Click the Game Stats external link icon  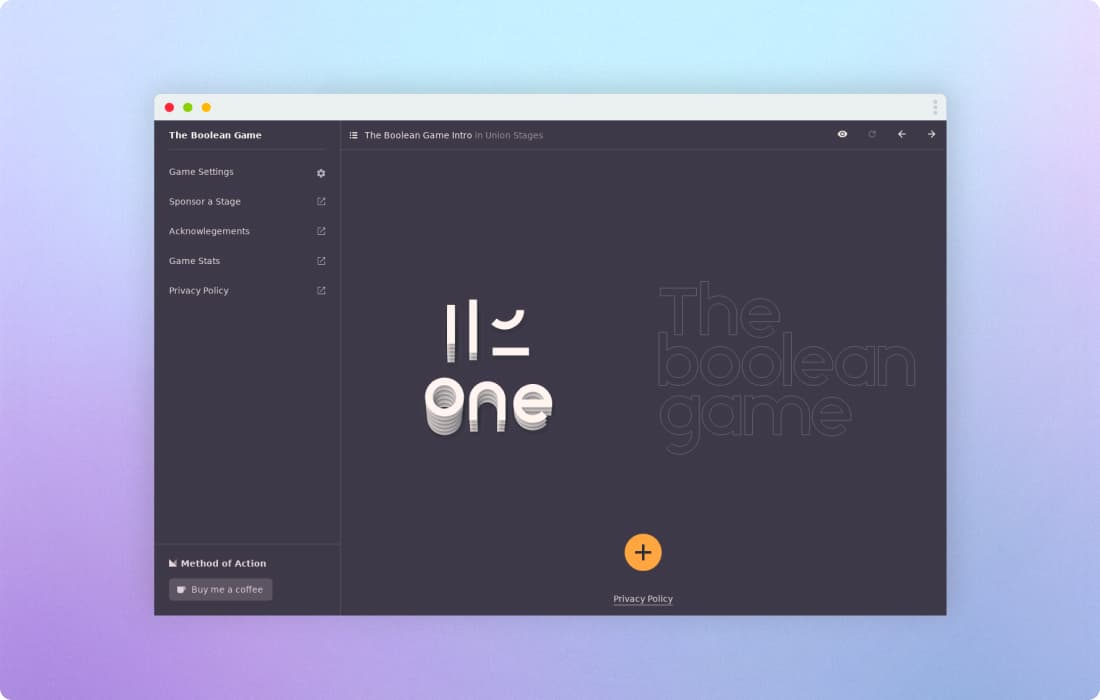[x=321, y=261]
